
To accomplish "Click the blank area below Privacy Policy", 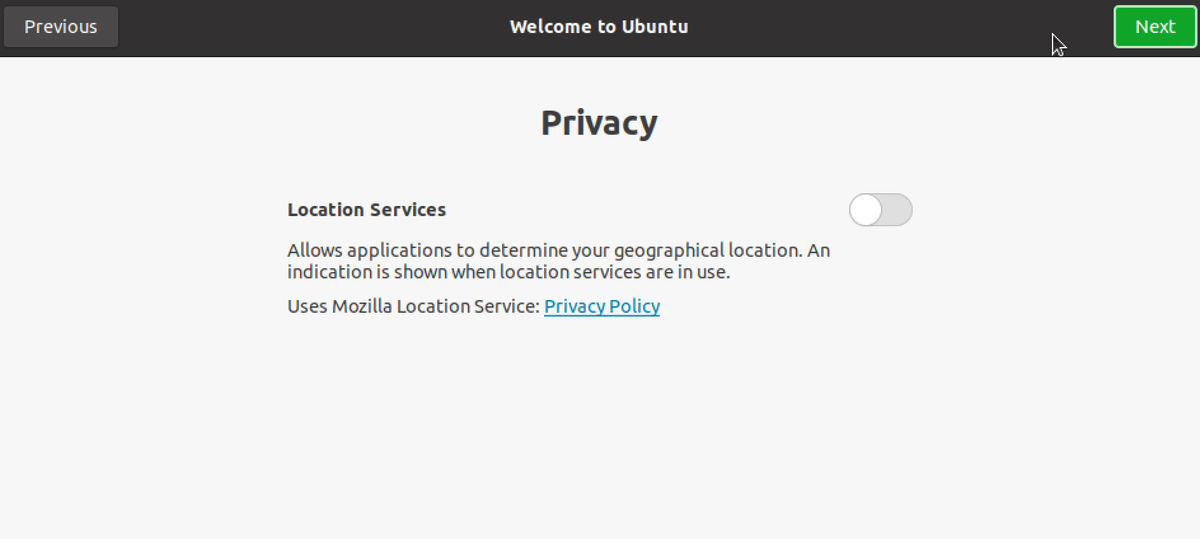I will pos(600,430).
